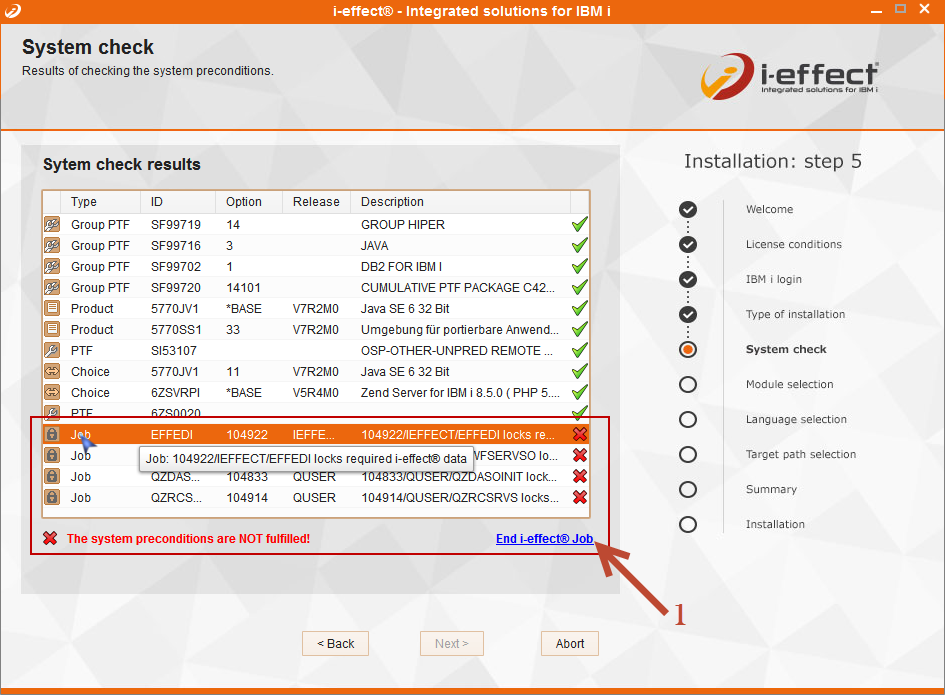Select the Module selection step circle
The image size is (945, 695).
[x=688, y=385]
